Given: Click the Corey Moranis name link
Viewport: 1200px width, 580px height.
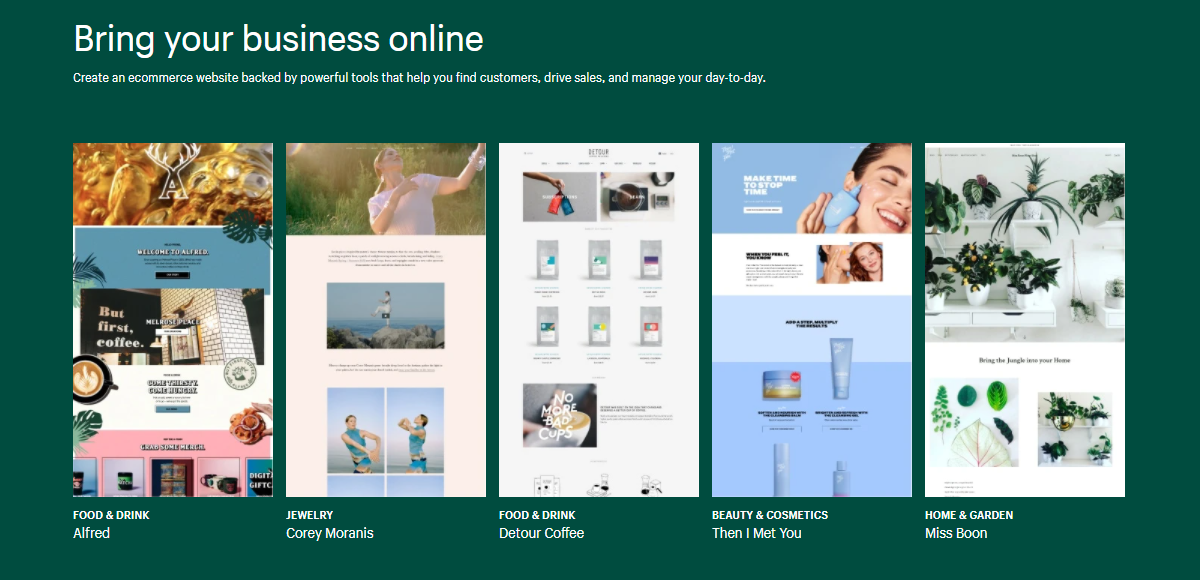Looking at the screenshot, I should 330,533.
